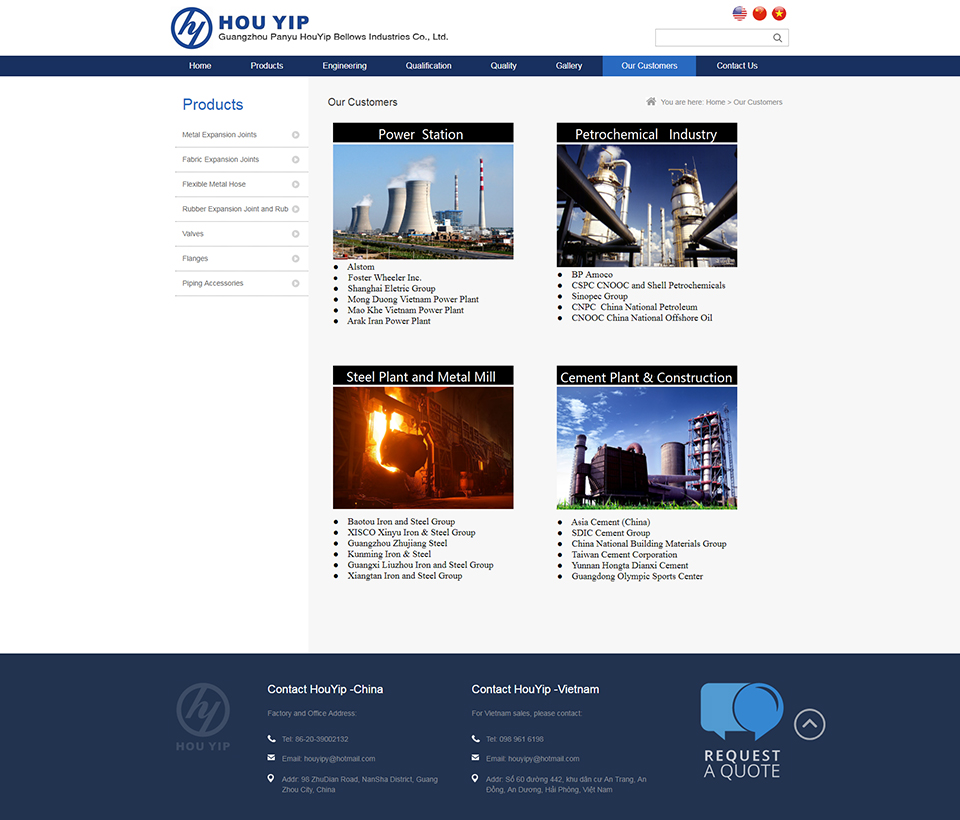Click the China email envelope icon
960x820 pixels.
click(x=271, y=758)
